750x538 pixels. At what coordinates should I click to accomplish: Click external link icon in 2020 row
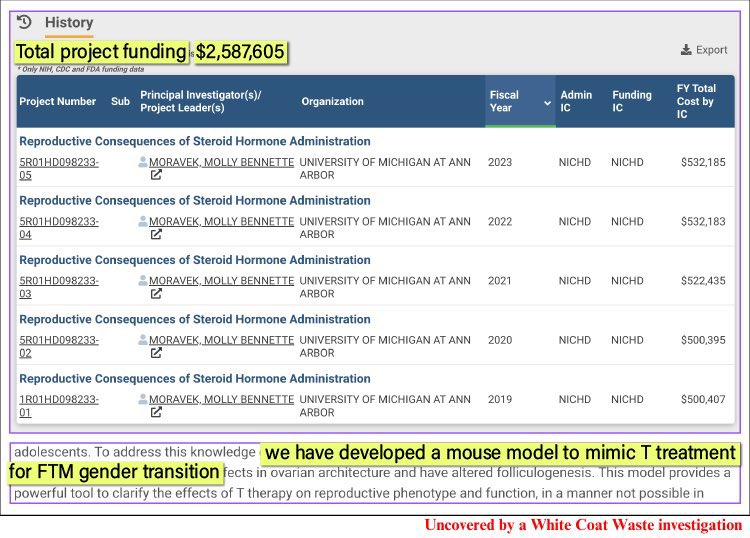pos(156,353)
